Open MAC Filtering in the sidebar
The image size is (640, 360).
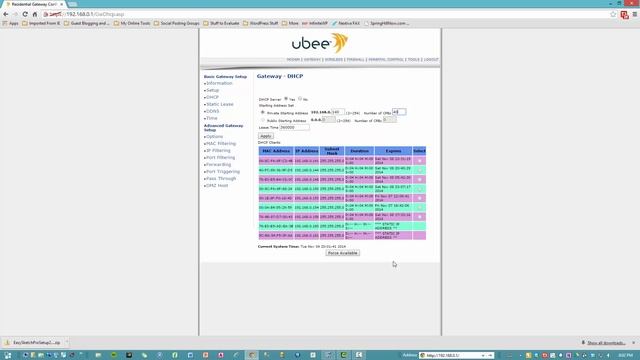220,144
